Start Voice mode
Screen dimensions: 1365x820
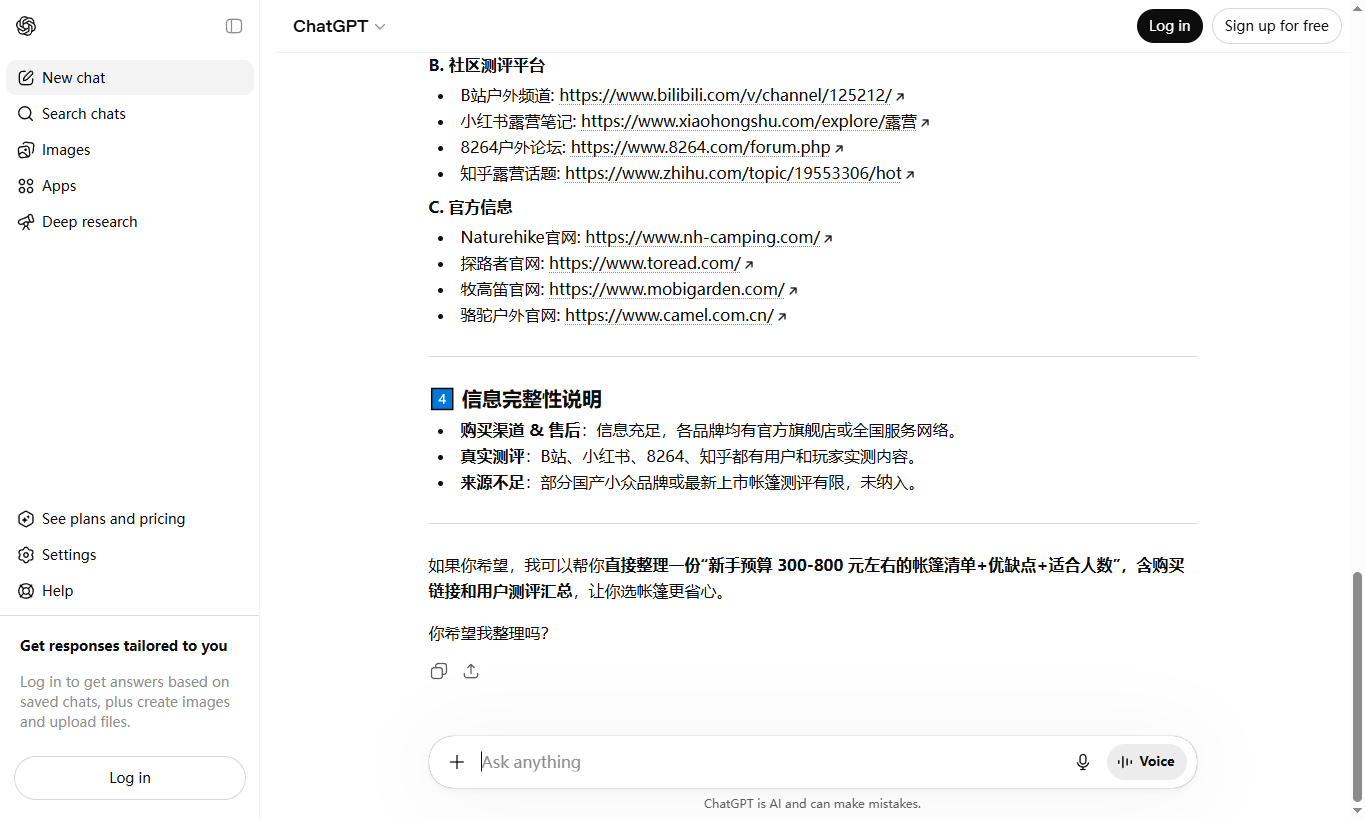pyautogui.click(x=1147, y=762)
